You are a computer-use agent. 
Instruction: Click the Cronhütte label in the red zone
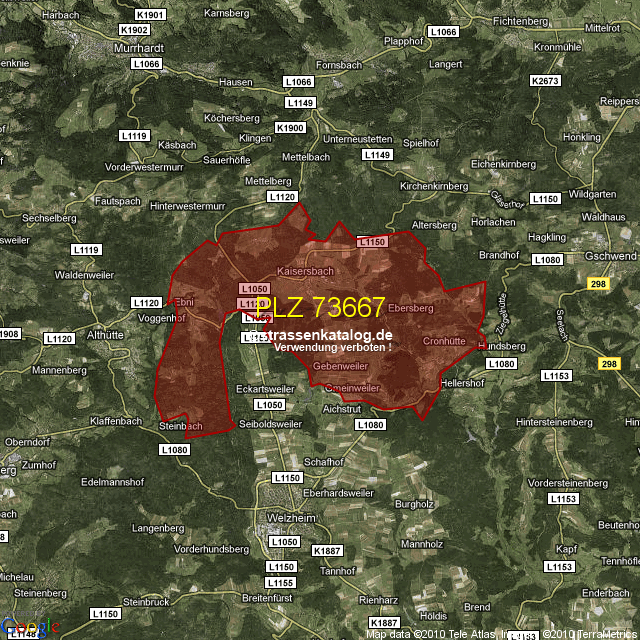click(444, 341)
